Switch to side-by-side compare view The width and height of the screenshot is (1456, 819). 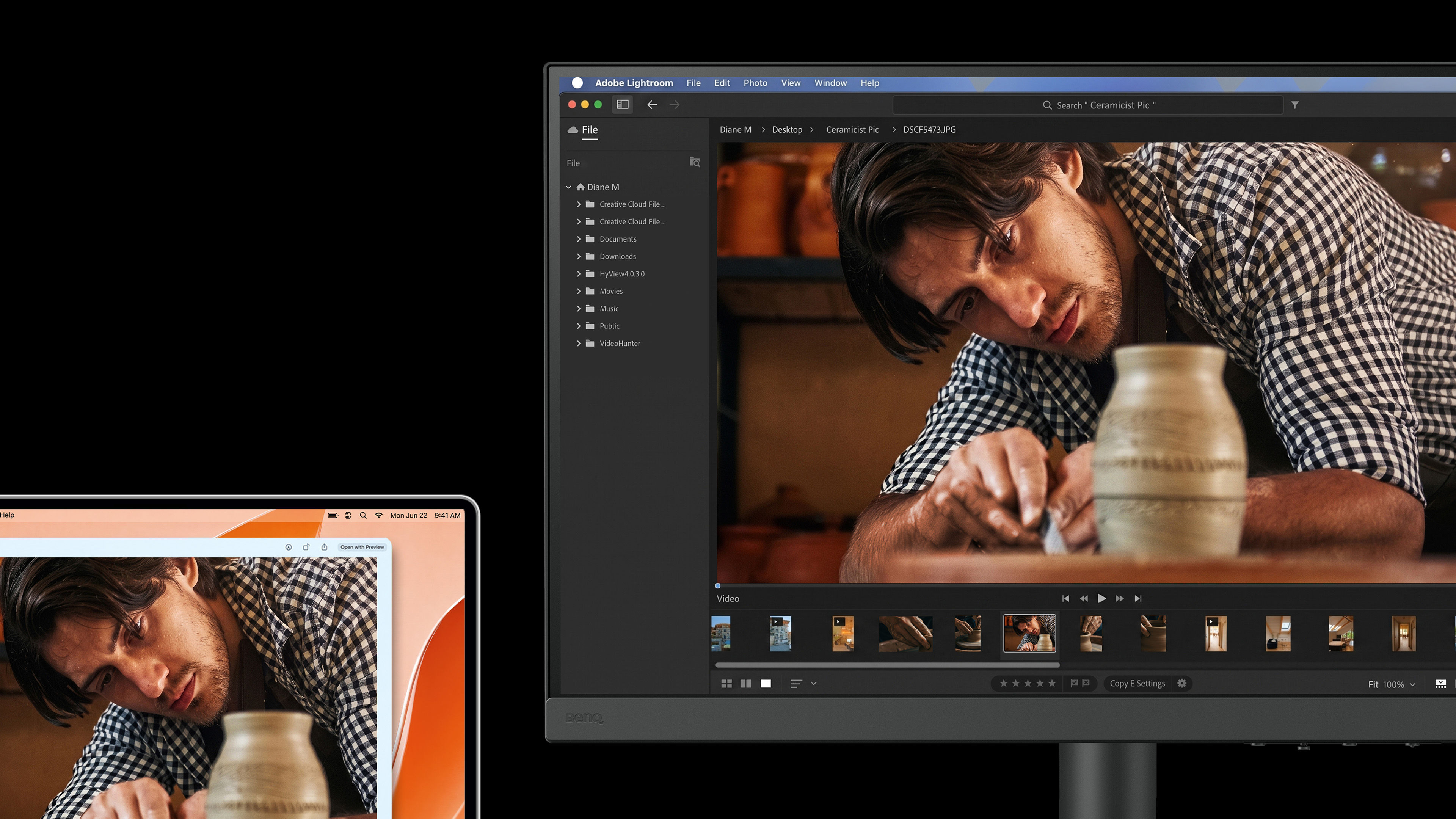tap(746, 684)
